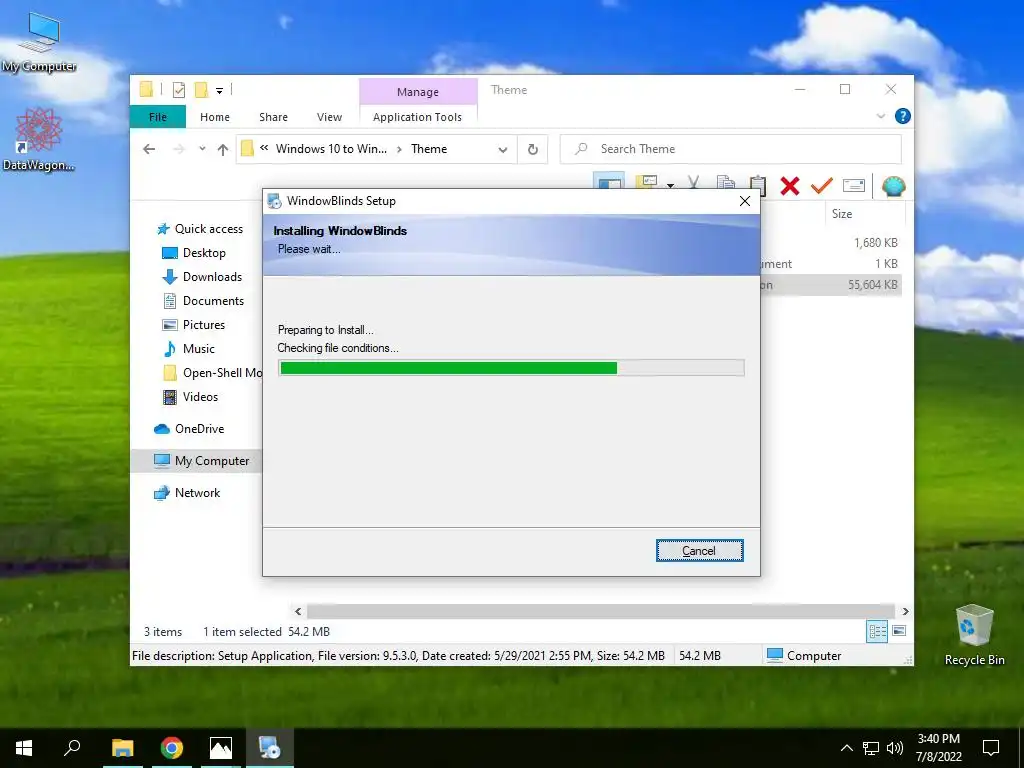Viewport: 1024px width, 768px height.
Task: Select Music in navigation pane
Action: pos(188,349)
